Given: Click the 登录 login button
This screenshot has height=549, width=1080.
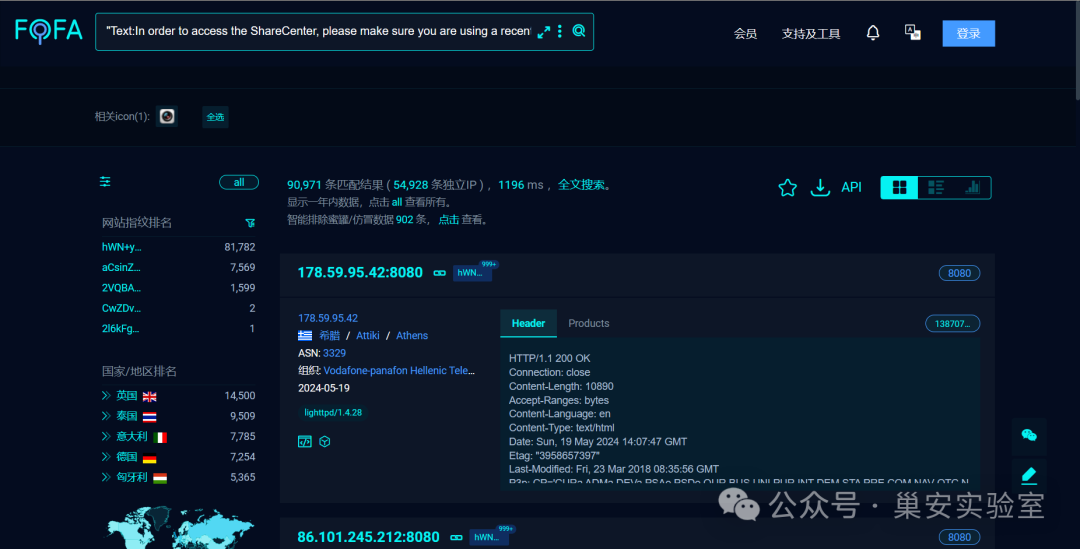Looking at the screenshot, I should [x=968, y=34].
